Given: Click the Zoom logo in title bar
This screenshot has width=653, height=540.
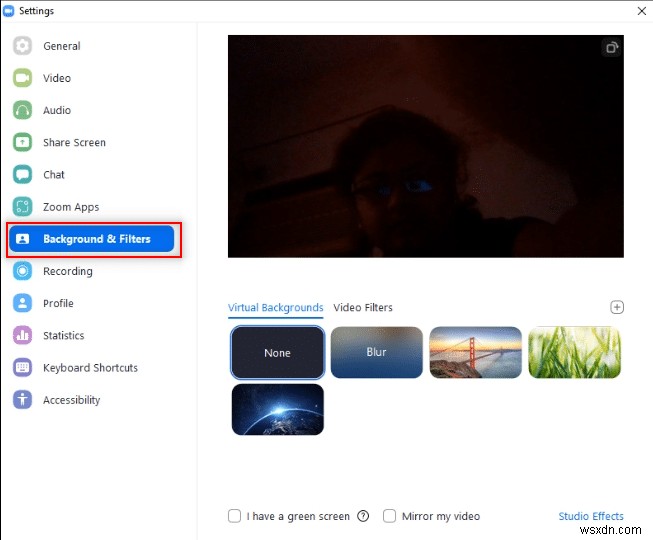Looking at the screenshot, I should [x=8, y=11].
